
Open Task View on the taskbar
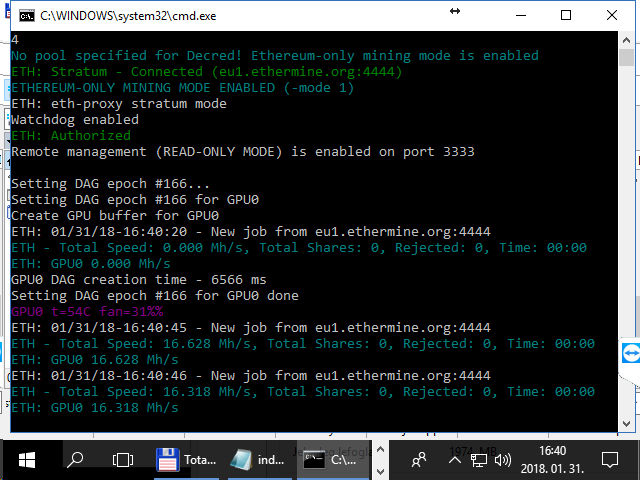click(122, 460)
